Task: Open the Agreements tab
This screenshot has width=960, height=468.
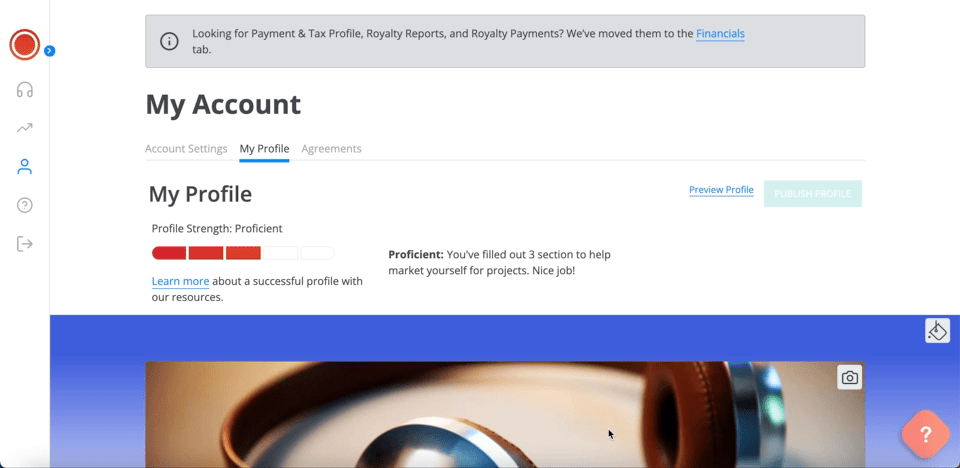Action: pyautogui.click(x=331, y=149)
